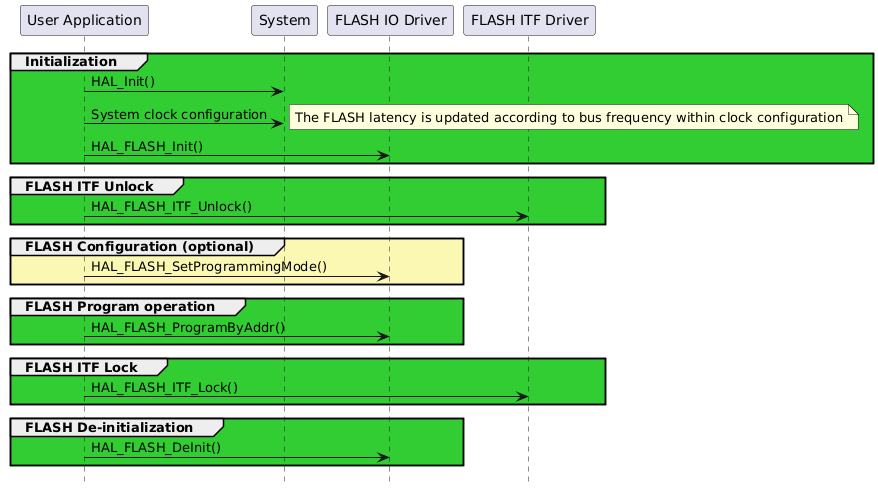The width and height of the screenshot is (878, 488).
Task: Select the FLASH ITF Lock group label
Action: pyautogui.click(x=81, y=368)
